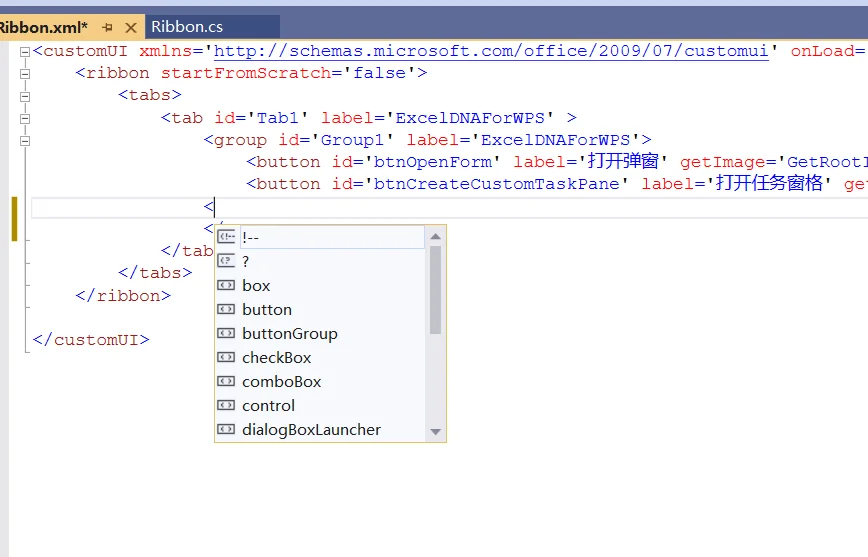The height and width of the screenshot is (557, 868).
Task: Place cursor on startFromScratch attribute
Action: point(246,73)
